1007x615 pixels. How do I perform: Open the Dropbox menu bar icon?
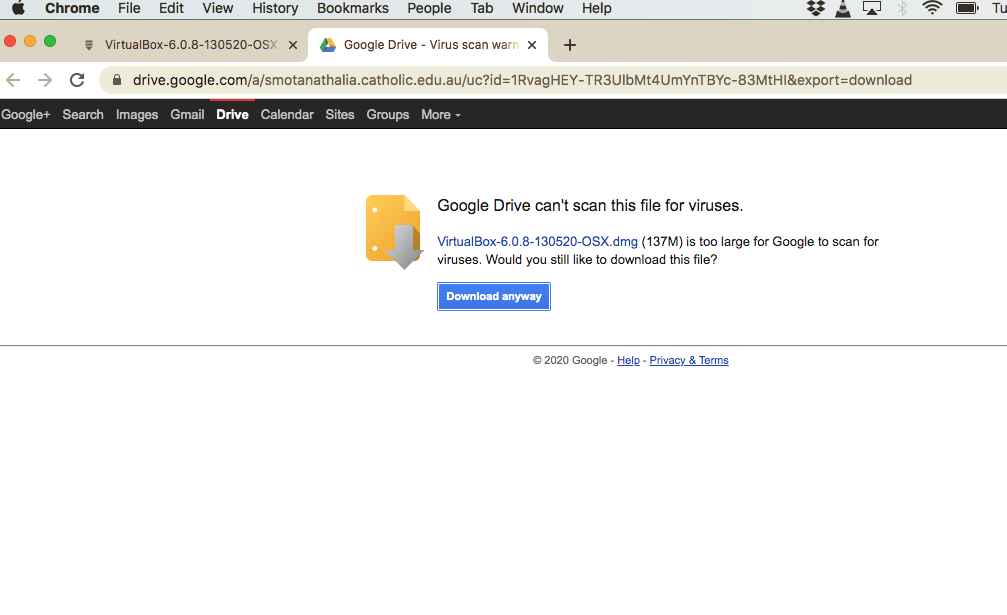(816, 8)
